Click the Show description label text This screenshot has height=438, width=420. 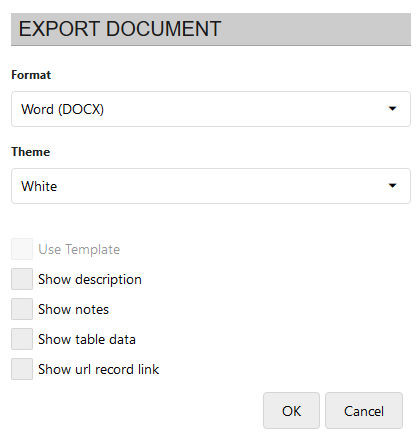[x=90, y=280]
